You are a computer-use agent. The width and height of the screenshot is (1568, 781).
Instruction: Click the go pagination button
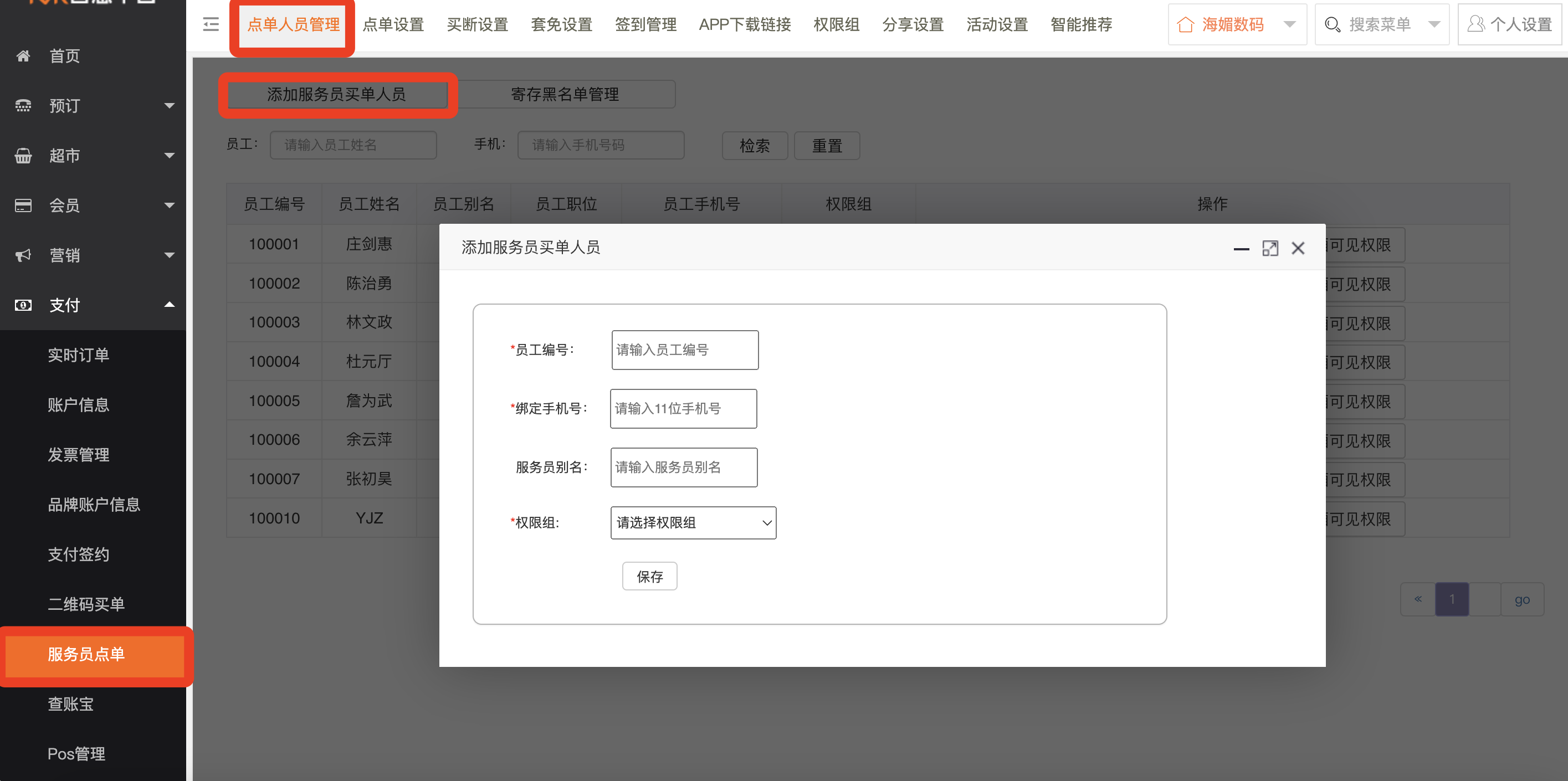point(1522,600)
